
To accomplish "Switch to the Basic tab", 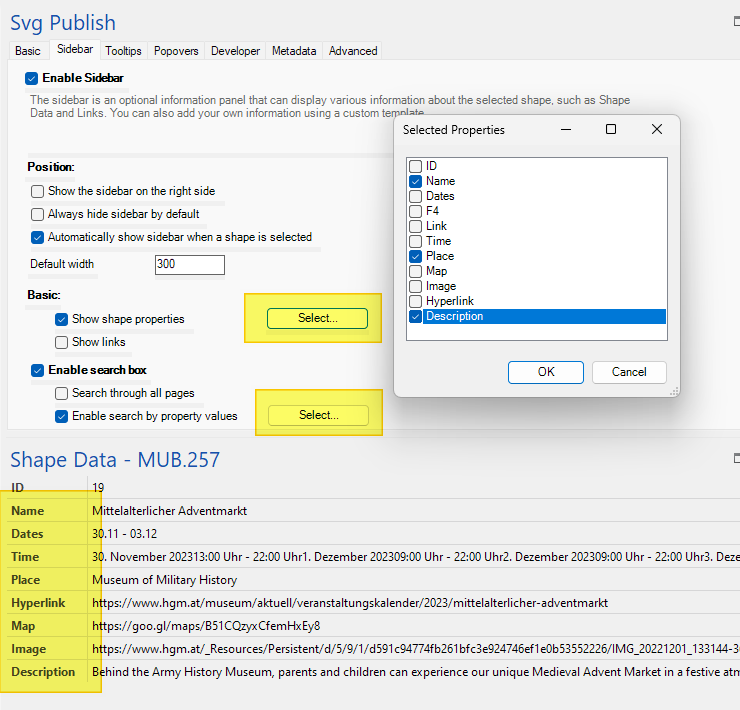I will pos(27,51).
